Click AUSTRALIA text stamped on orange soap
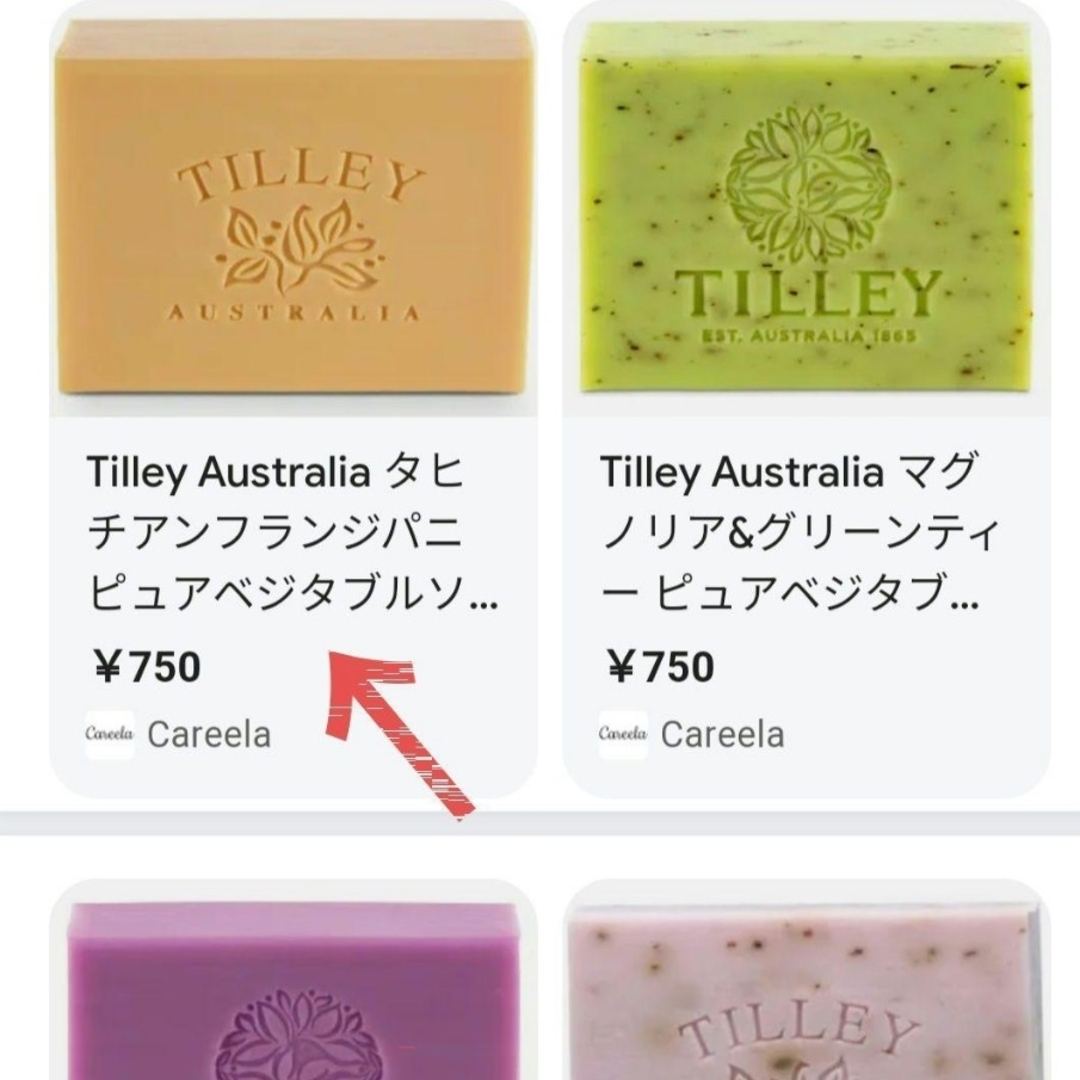 tap(294, 313)
